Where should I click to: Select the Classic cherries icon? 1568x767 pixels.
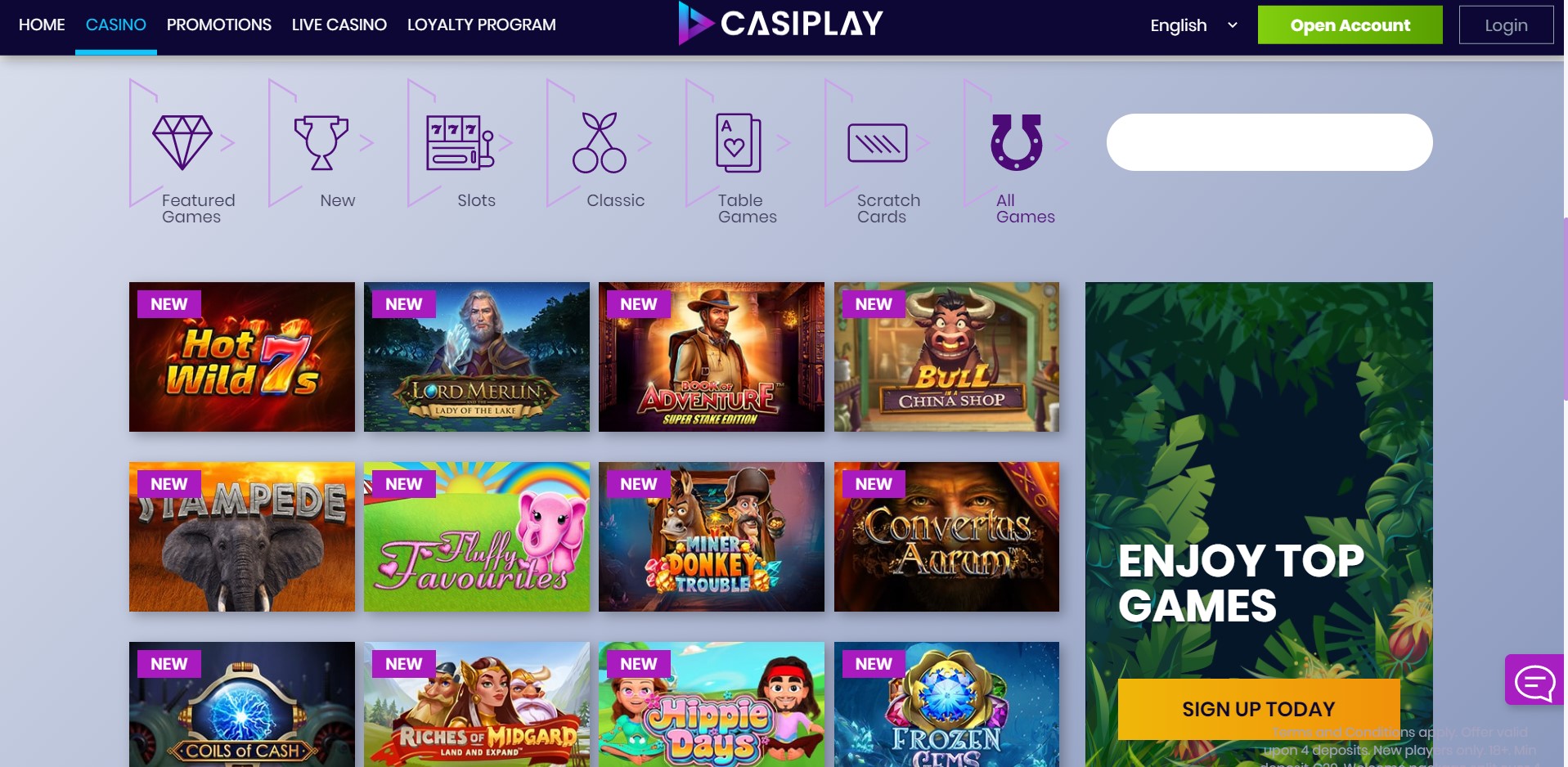[x=600, y=142]
